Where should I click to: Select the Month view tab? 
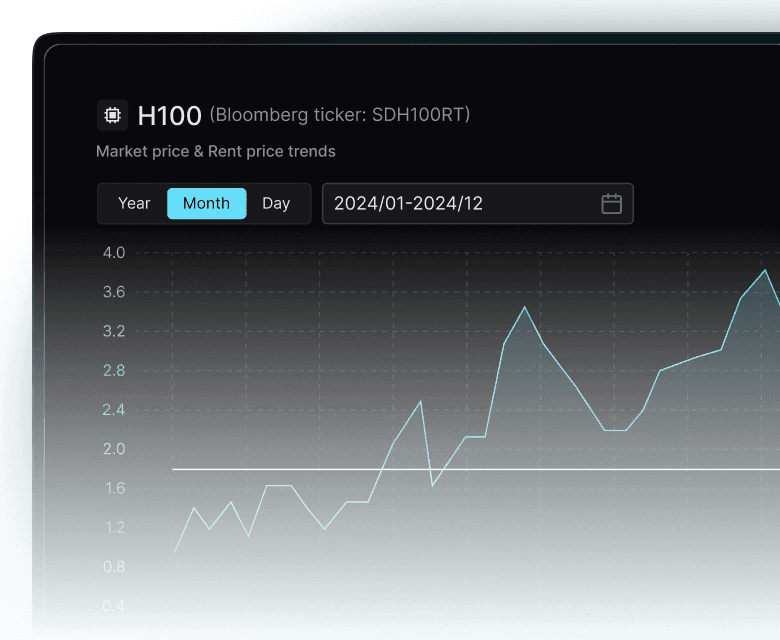tap(206, 203)
